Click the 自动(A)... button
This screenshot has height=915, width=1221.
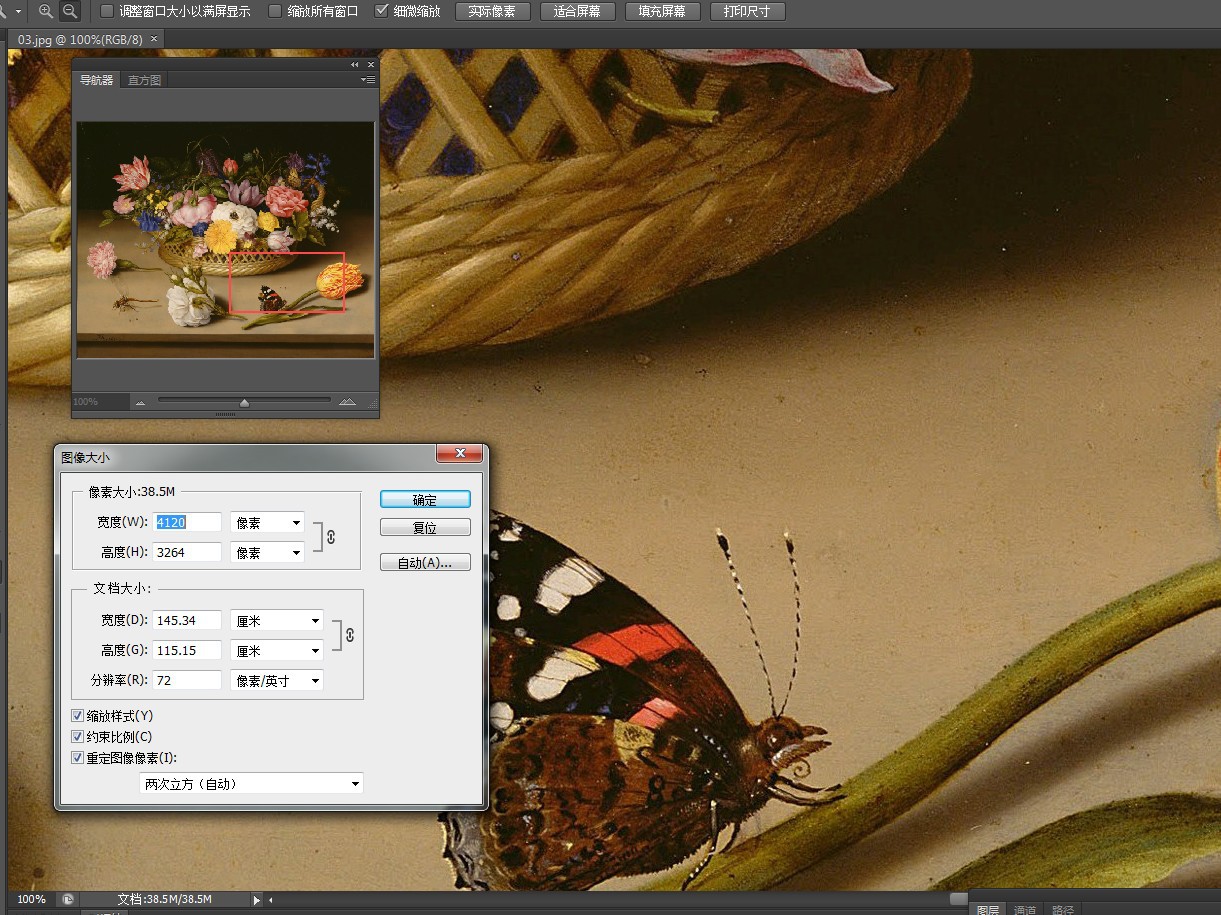(425, 563)
